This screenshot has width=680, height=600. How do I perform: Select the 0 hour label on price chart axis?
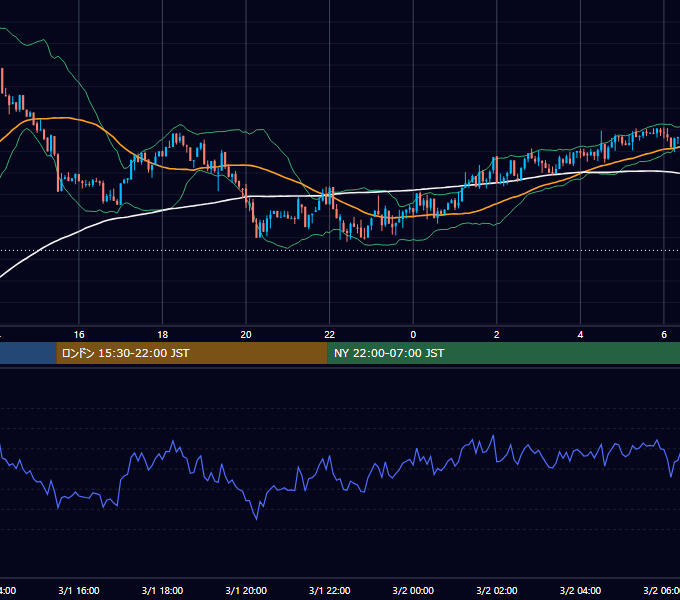[x=413, y=335]
